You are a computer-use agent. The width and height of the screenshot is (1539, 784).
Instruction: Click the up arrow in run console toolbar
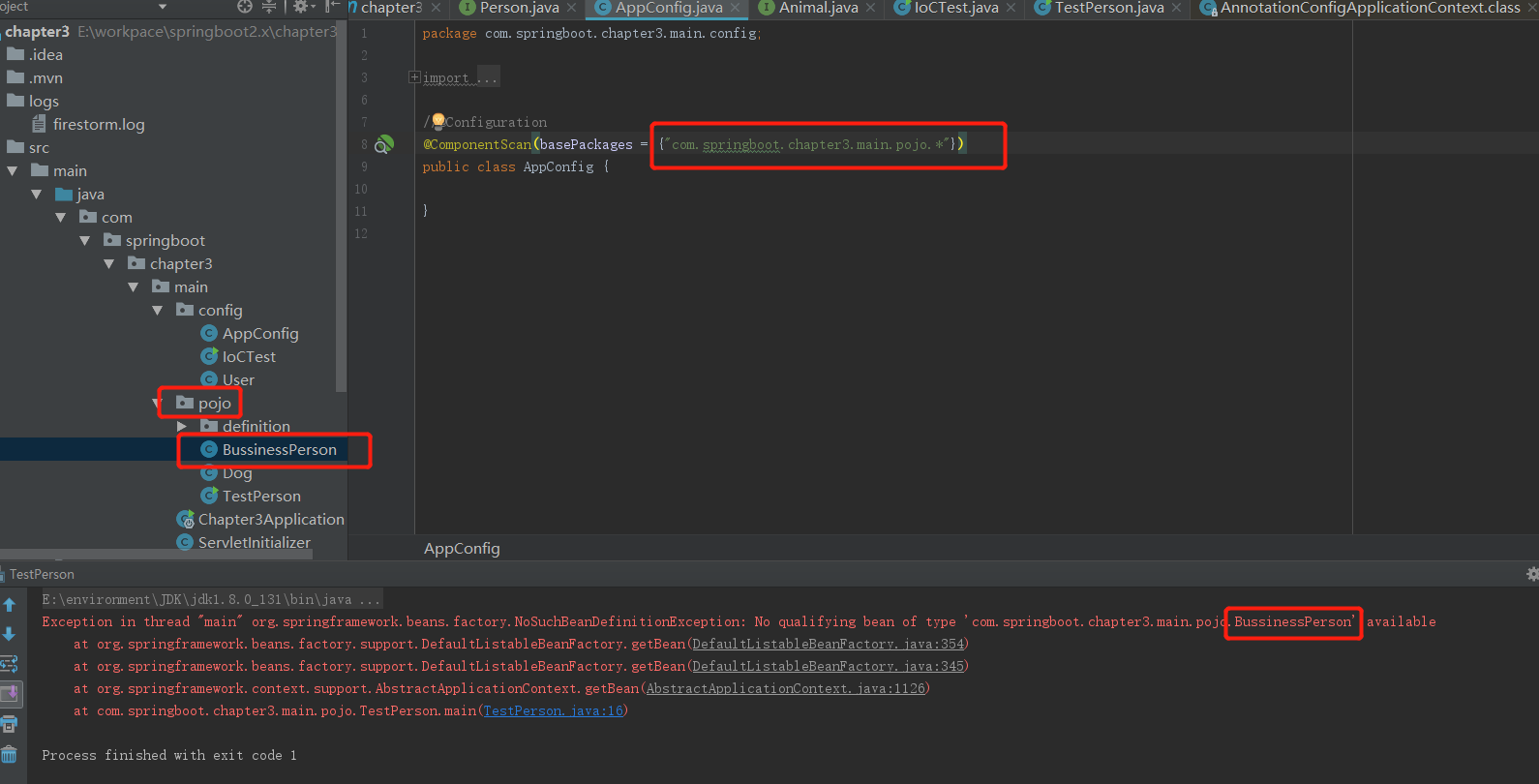[x=10, y=604]
